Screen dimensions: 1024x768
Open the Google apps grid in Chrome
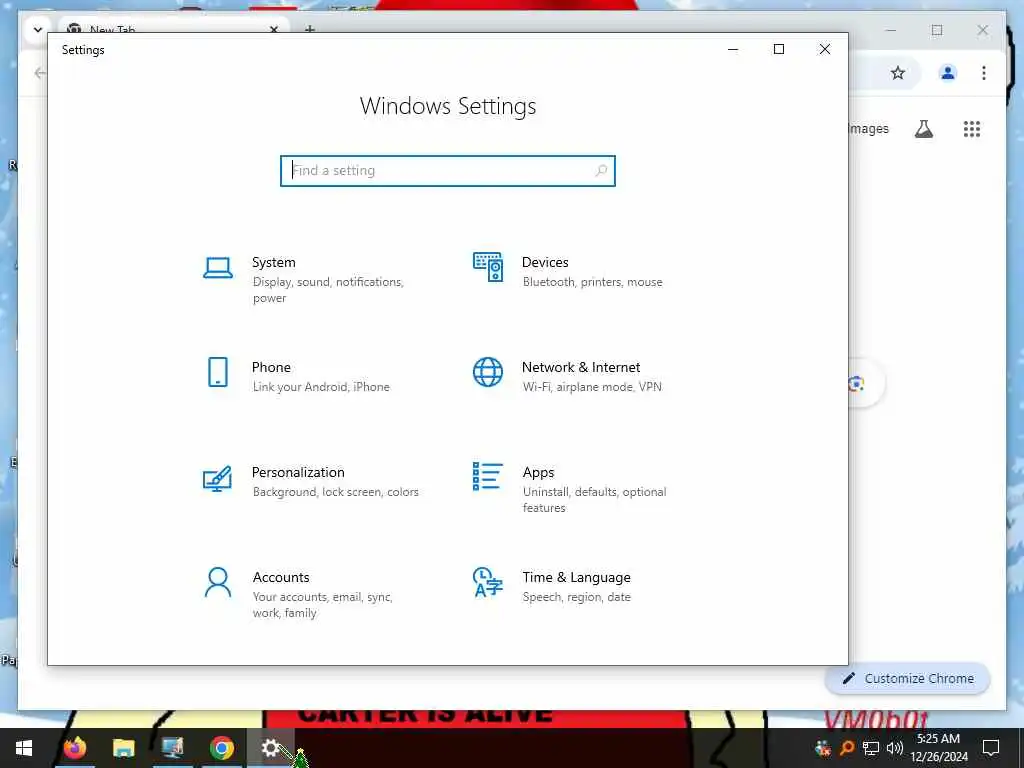(x=972, y=129)
